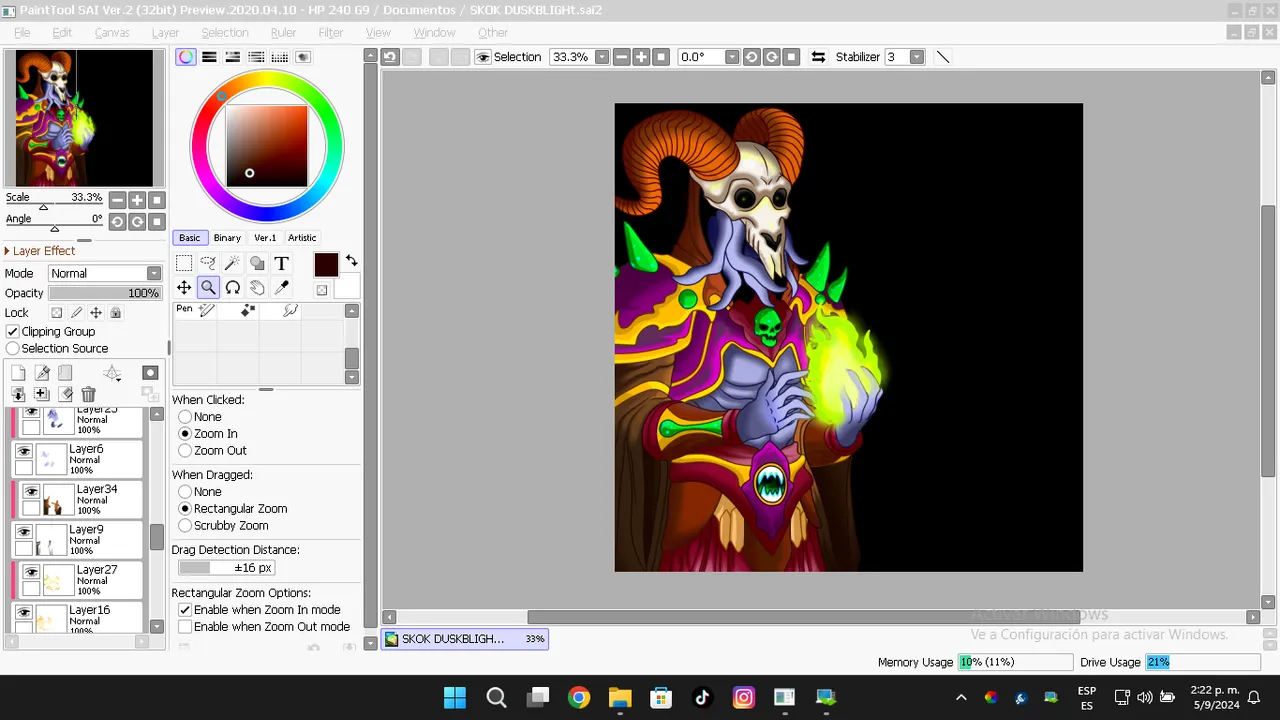Select the Zoom magnifier tool
This screenshot has width=1280, height=720.
(208, 288)
